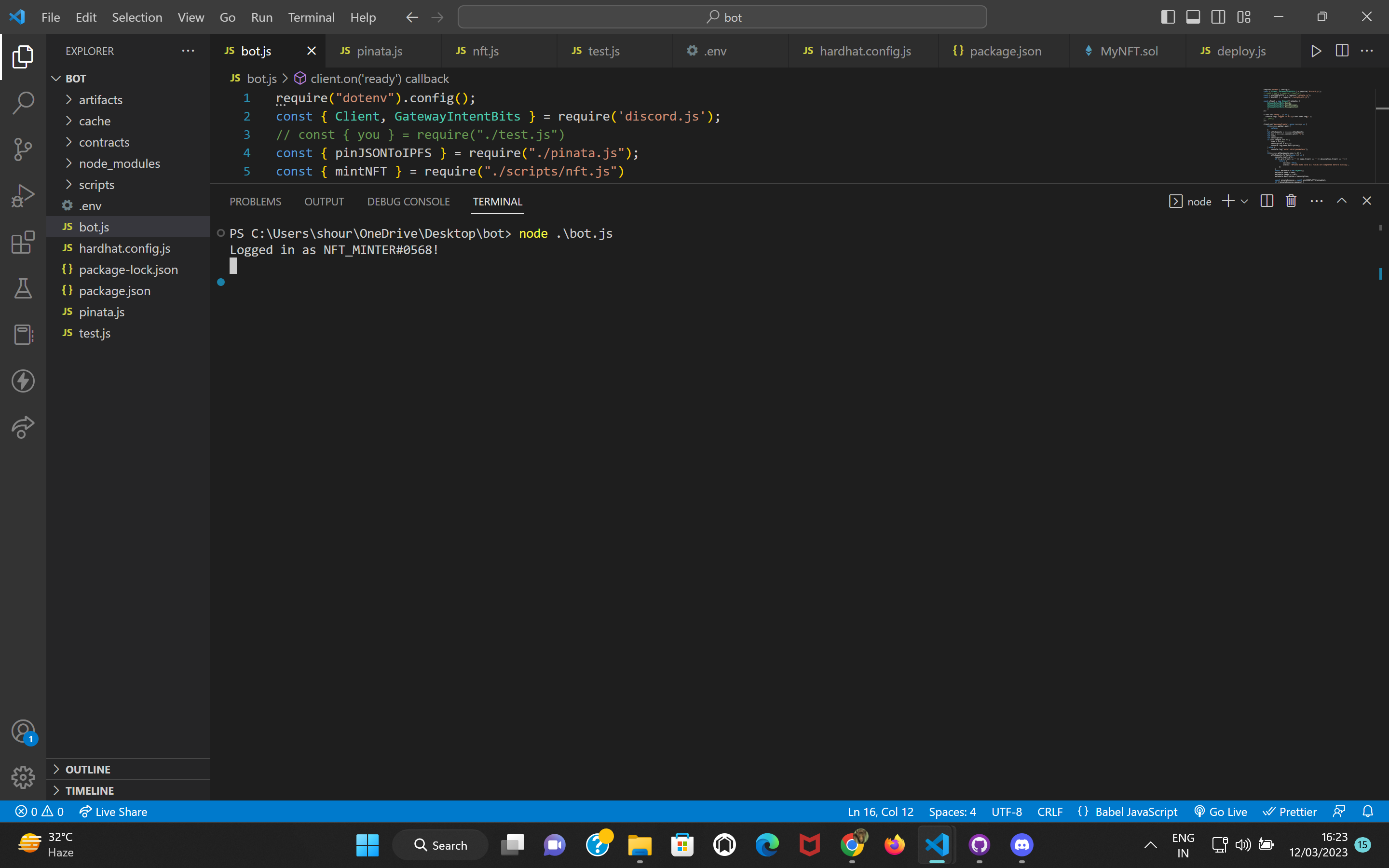Click the Run Code play icon
This screenshot has width=1389, height=868.
click(x=1316, y=51)
